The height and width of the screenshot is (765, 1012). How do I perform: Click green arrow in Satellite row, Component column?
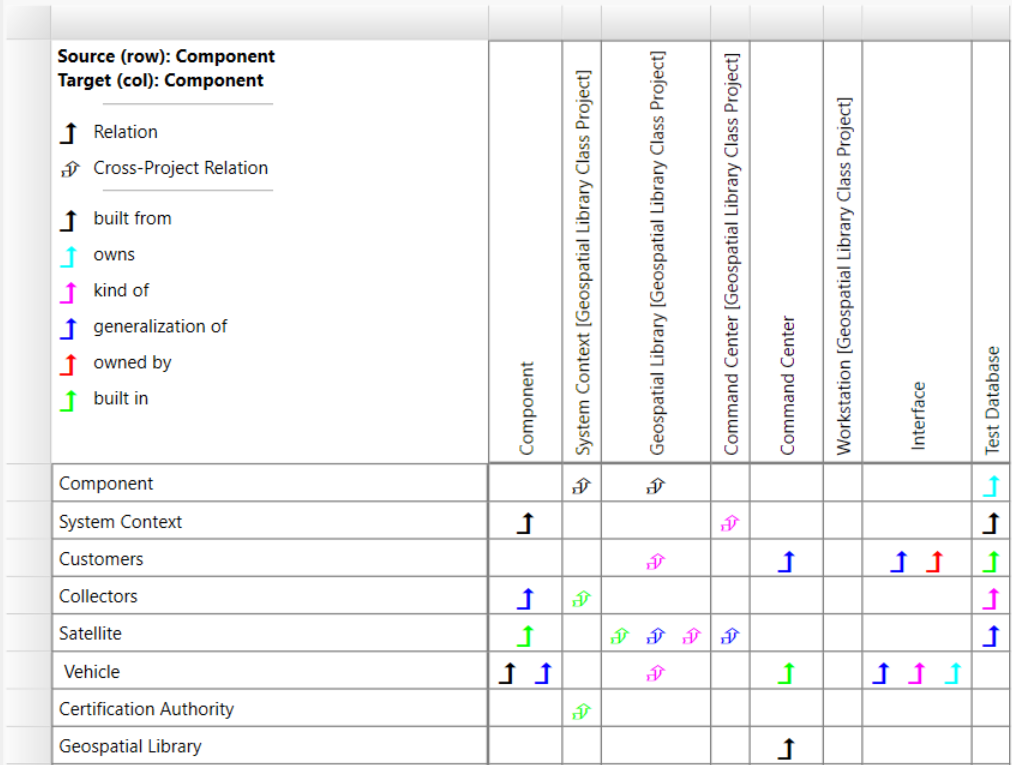[526, 636]
